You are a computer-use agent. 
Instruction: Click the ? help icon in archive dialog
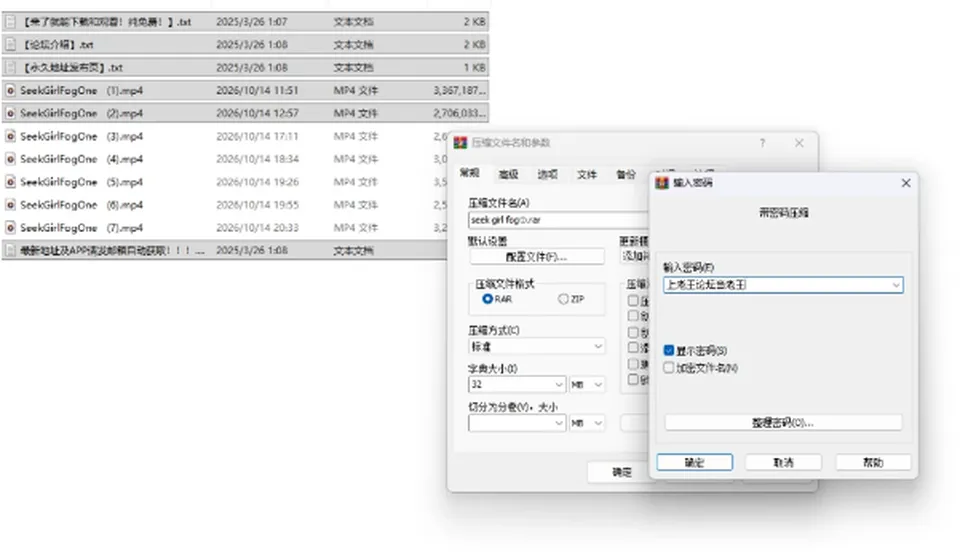pyautogui.click(x=762, y=143)
